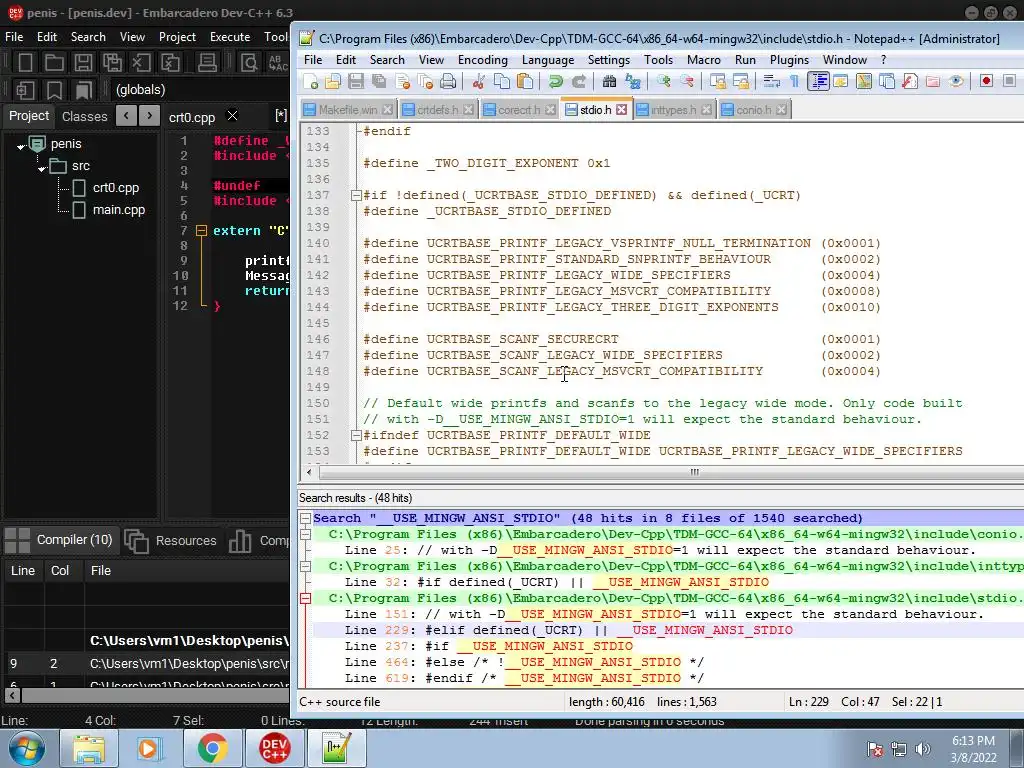Toggle Show All Characters pilcrow icon

tap(794, 82)
